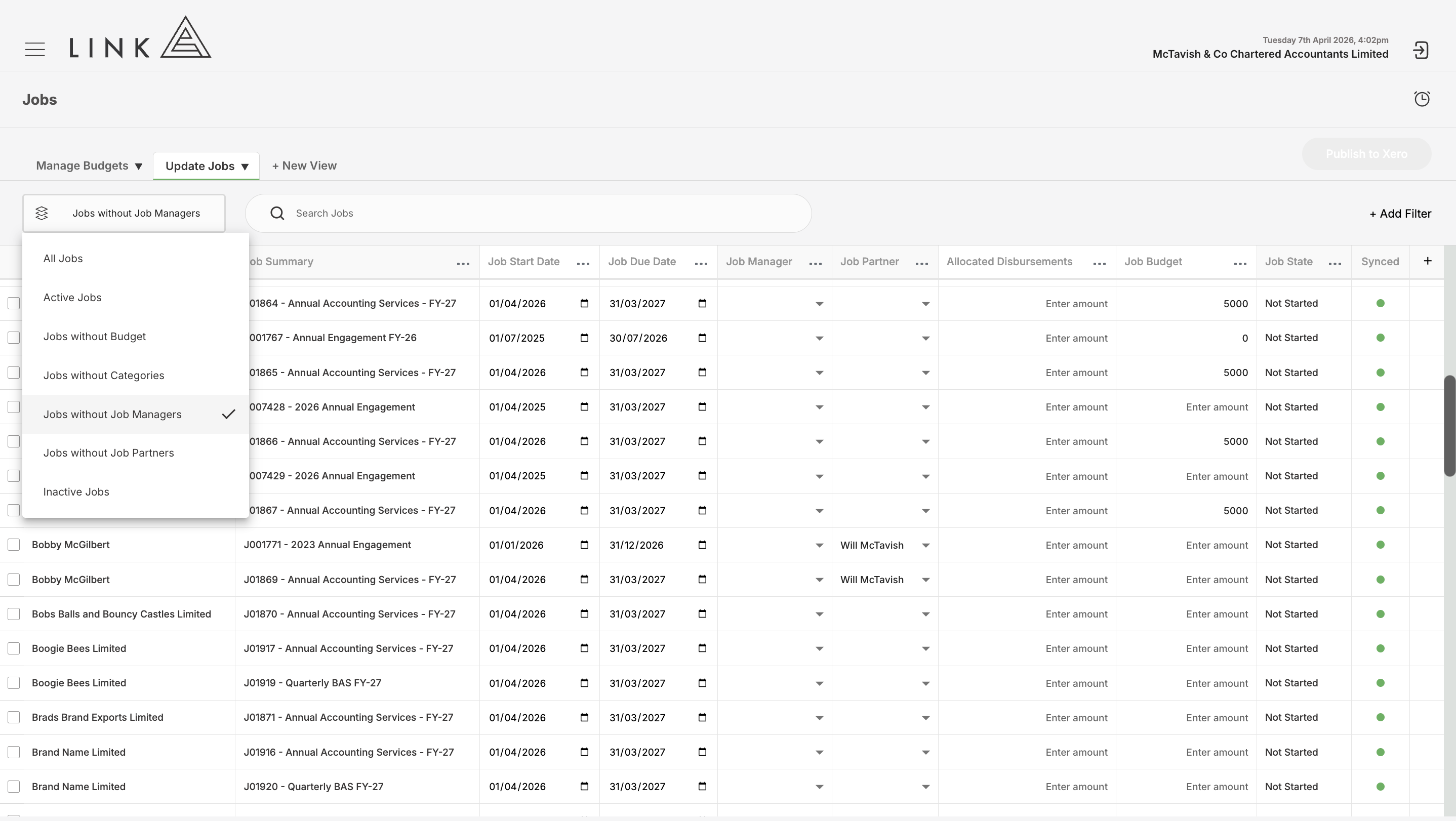Viewport: 1456px width, 821px height.
Task: Open start date calendar for J01864
Action: (x=584, y=303)
